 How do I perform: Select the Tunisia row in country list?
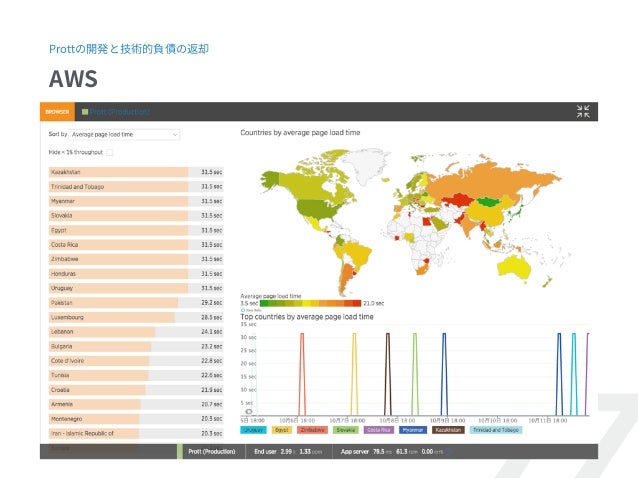pyautogui.click(x=136, y=375)
